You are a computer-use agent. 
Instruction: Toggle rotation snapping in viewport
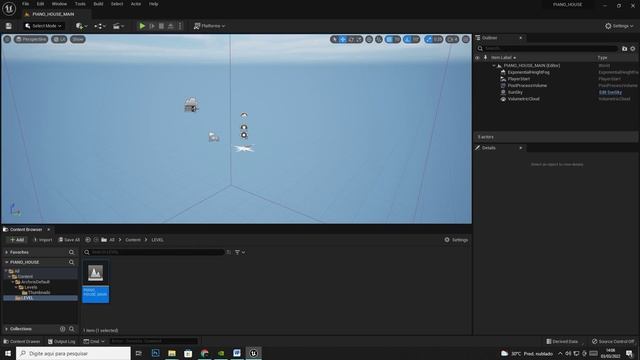407,39
